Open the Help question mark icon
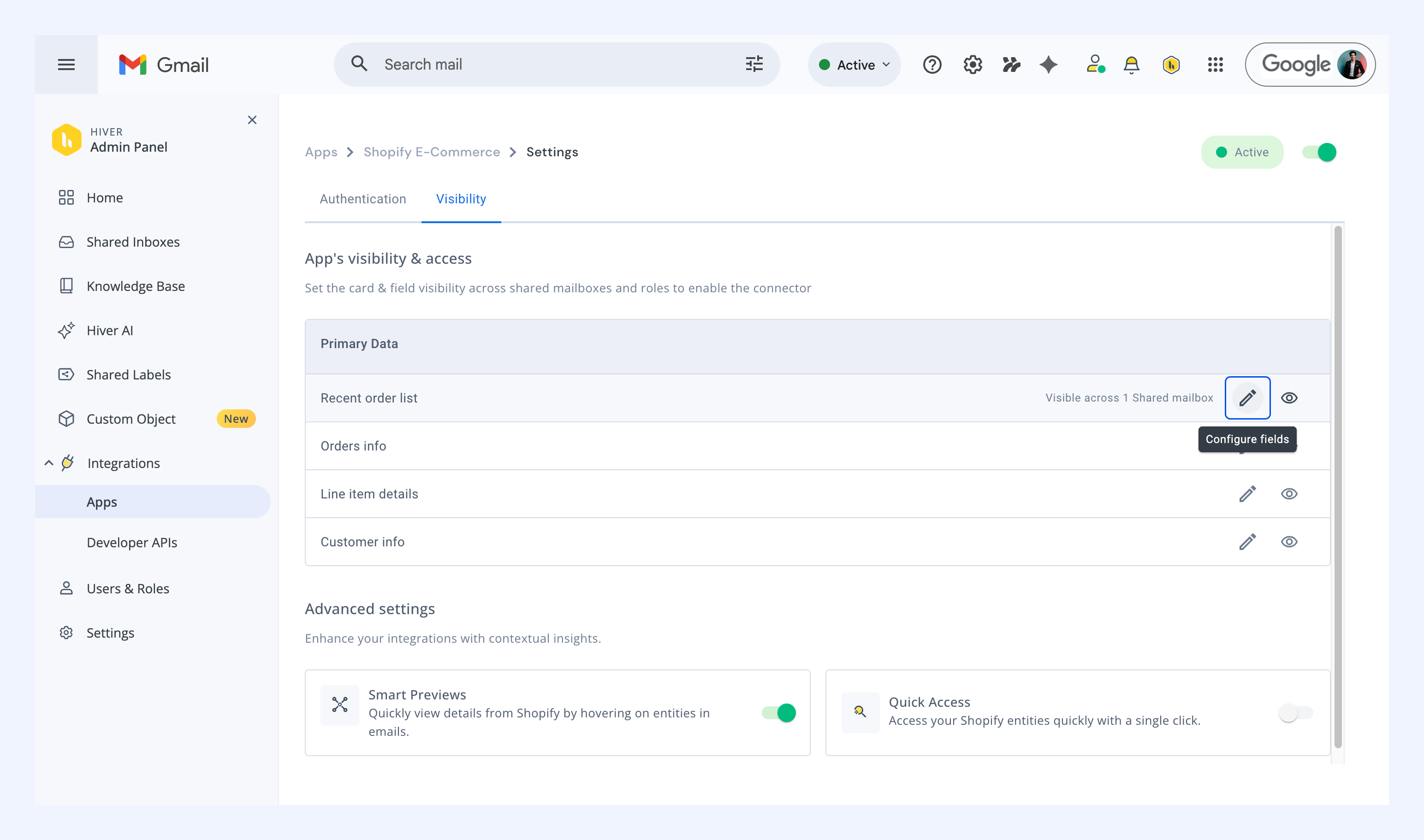The width and height of the screenshot is (1424, 840). [932, 65]
